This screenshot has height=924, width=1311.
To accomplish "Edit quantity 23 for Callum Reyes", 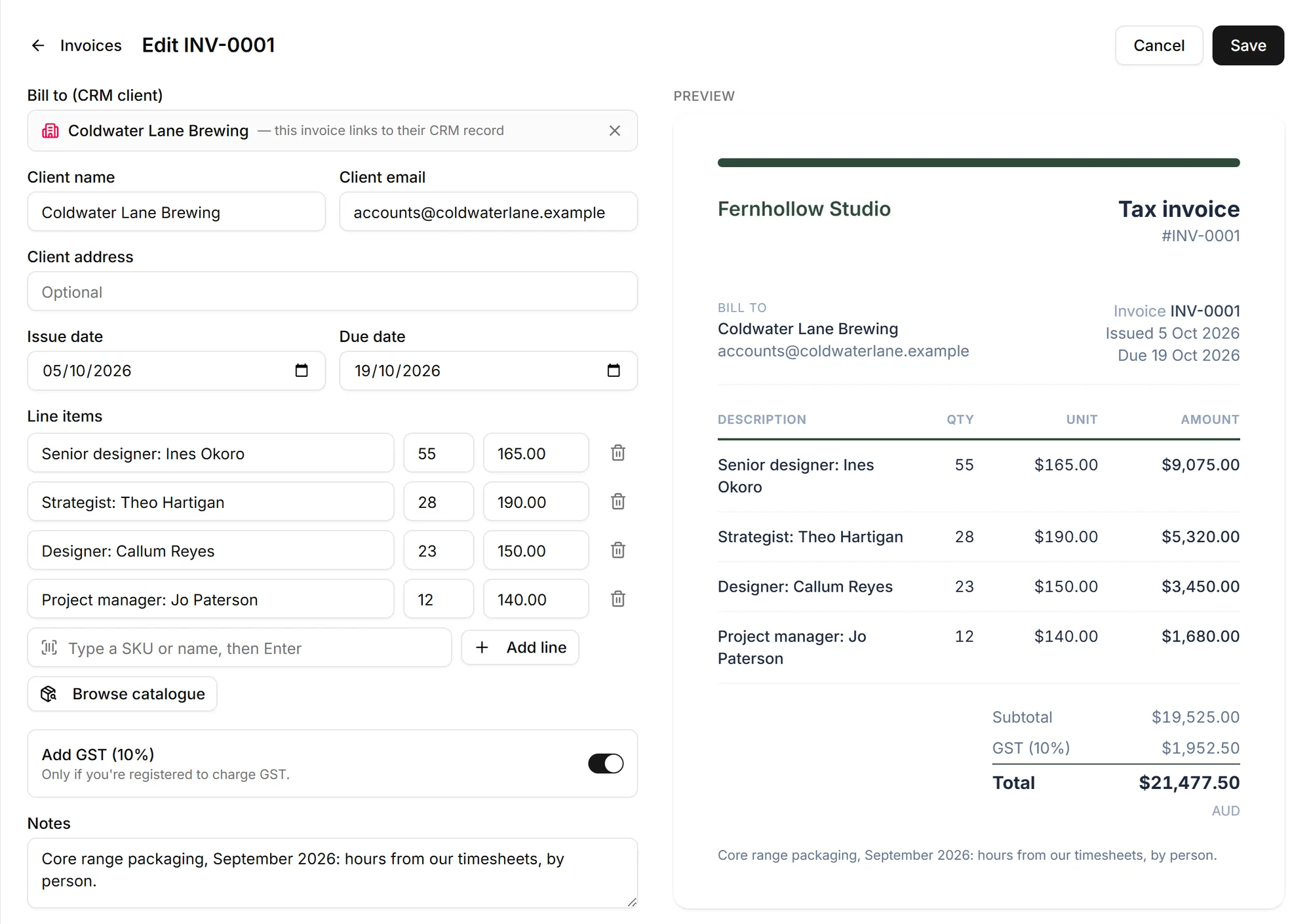I will (x=439, y=550).
